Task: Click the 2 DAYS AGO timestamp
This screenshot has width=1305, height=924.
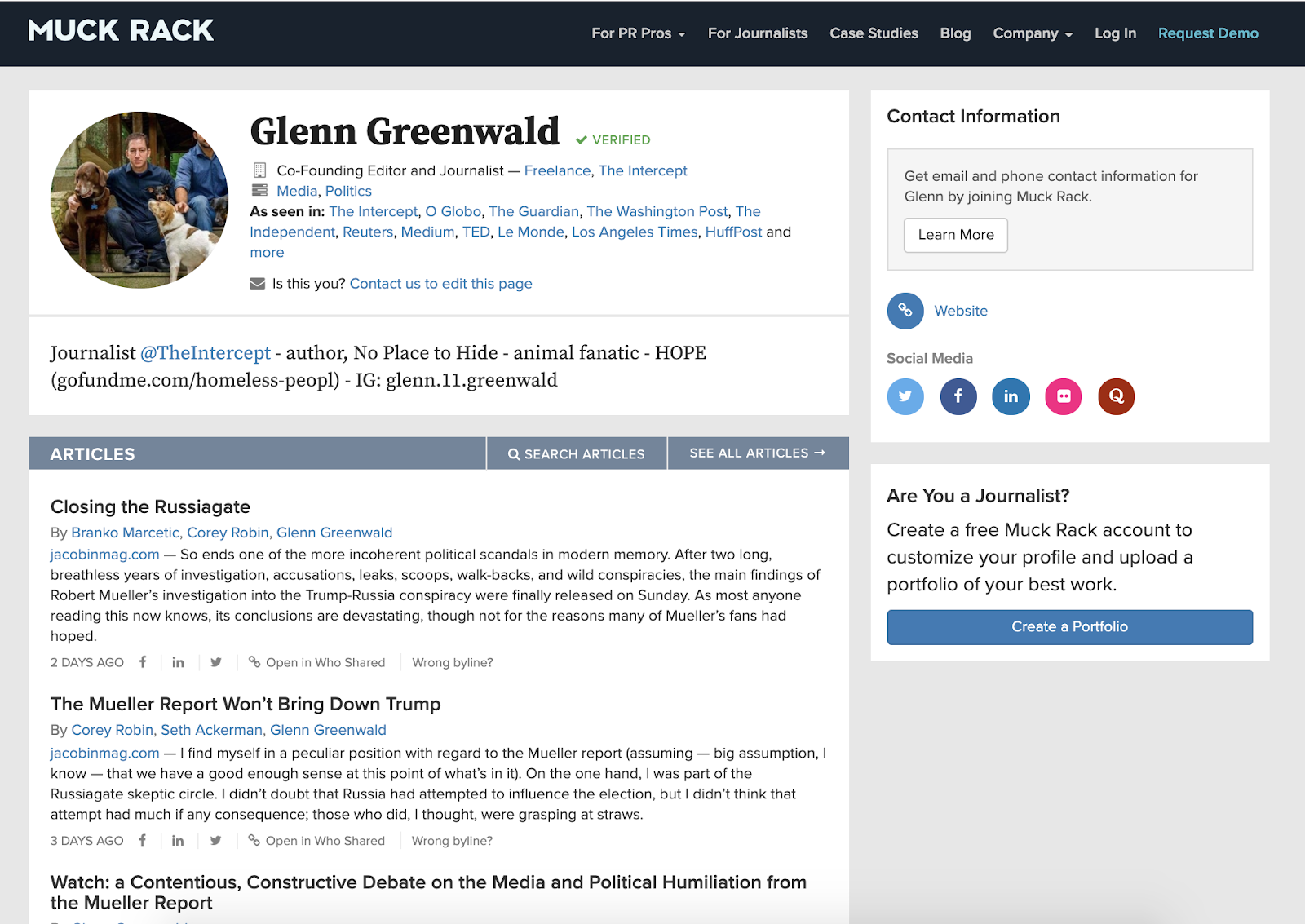Action: click(x=87, y=662)
